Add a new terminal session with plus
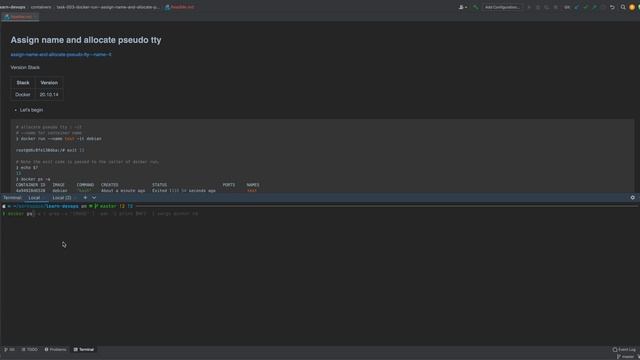The width and height of the screenshot is (640, 360). click(85, 198)
